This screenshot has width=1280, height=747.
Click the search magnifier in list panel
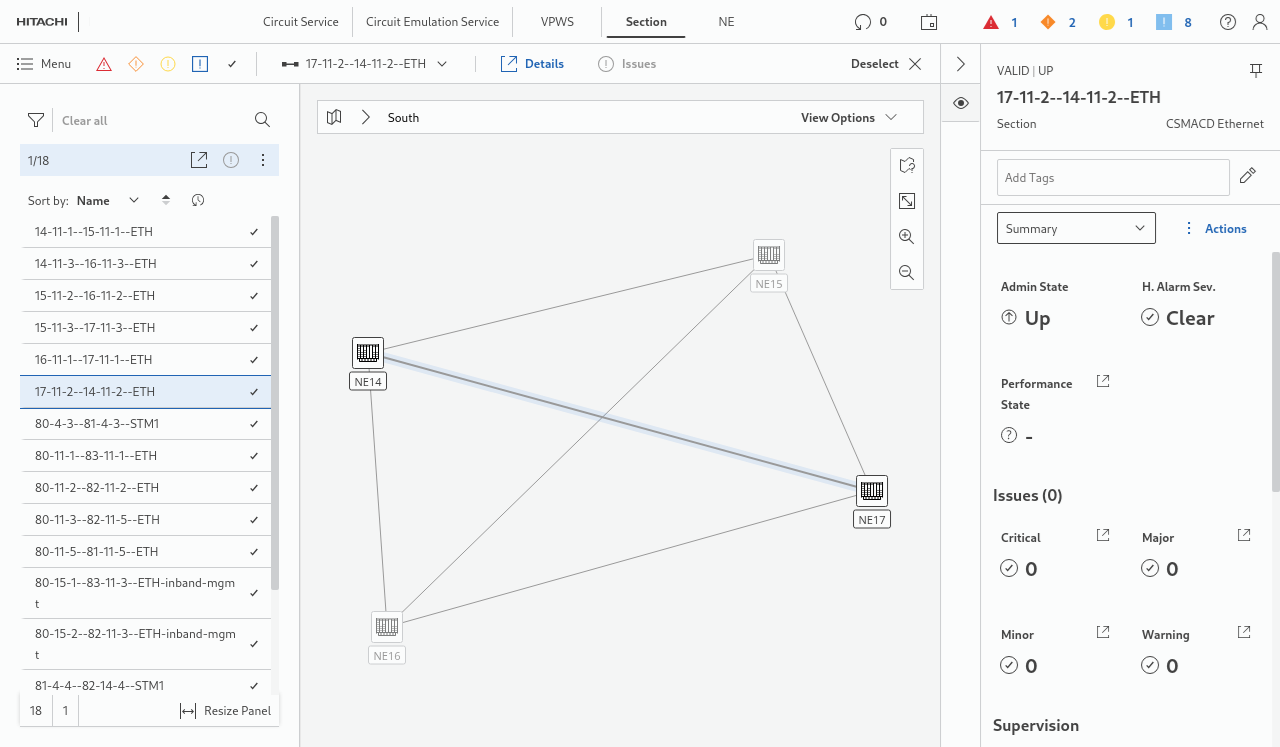tap(262, 120)
